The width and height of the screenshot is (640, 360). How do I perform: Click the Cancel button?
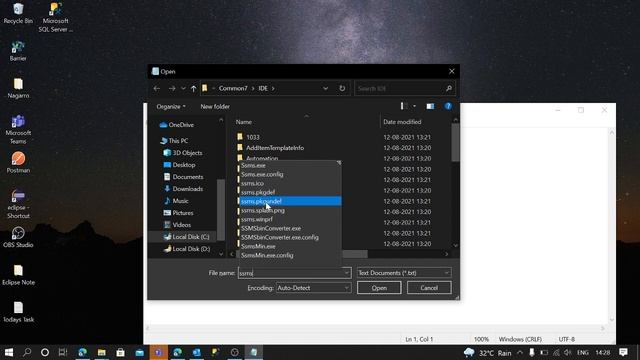pos(429,288)
